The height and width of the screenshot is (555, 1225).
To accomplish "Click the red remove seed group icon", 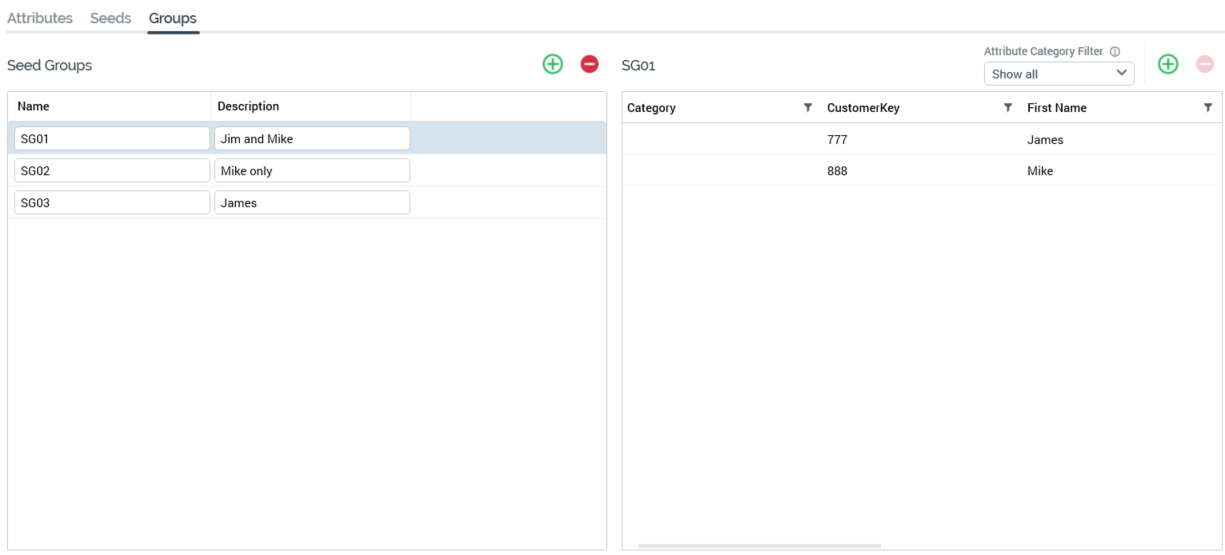I will pos(590,64).
